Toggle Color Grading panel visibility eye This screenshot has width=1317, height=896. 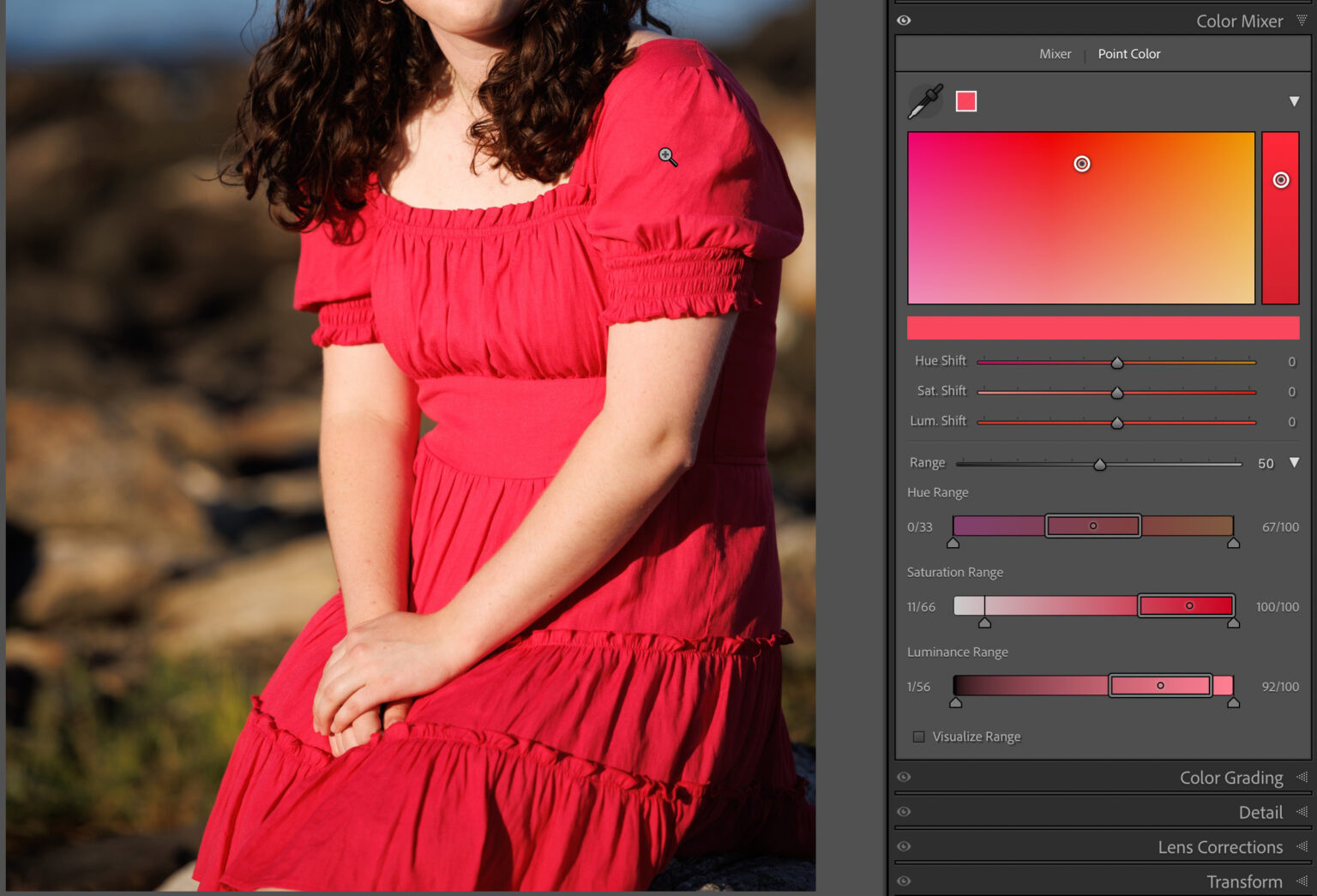(x=904, y=777)
